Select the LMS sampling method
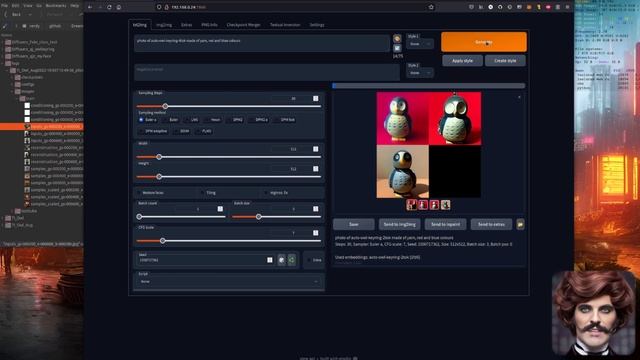 tap(191, 120)
